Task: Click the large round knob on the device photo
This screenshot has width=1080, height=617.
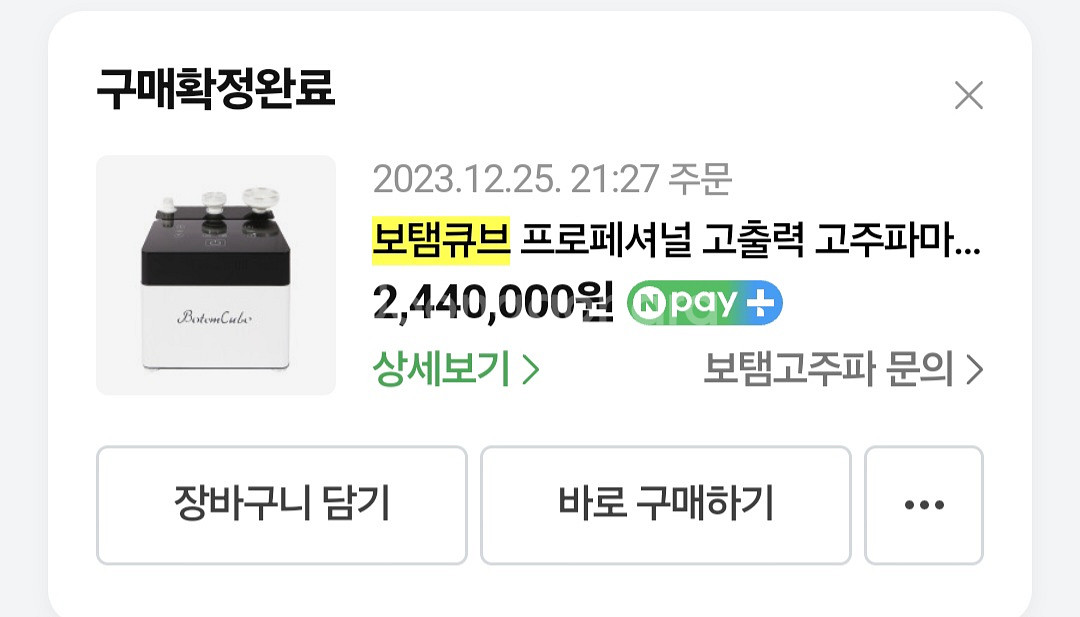Action: point(260,198)
